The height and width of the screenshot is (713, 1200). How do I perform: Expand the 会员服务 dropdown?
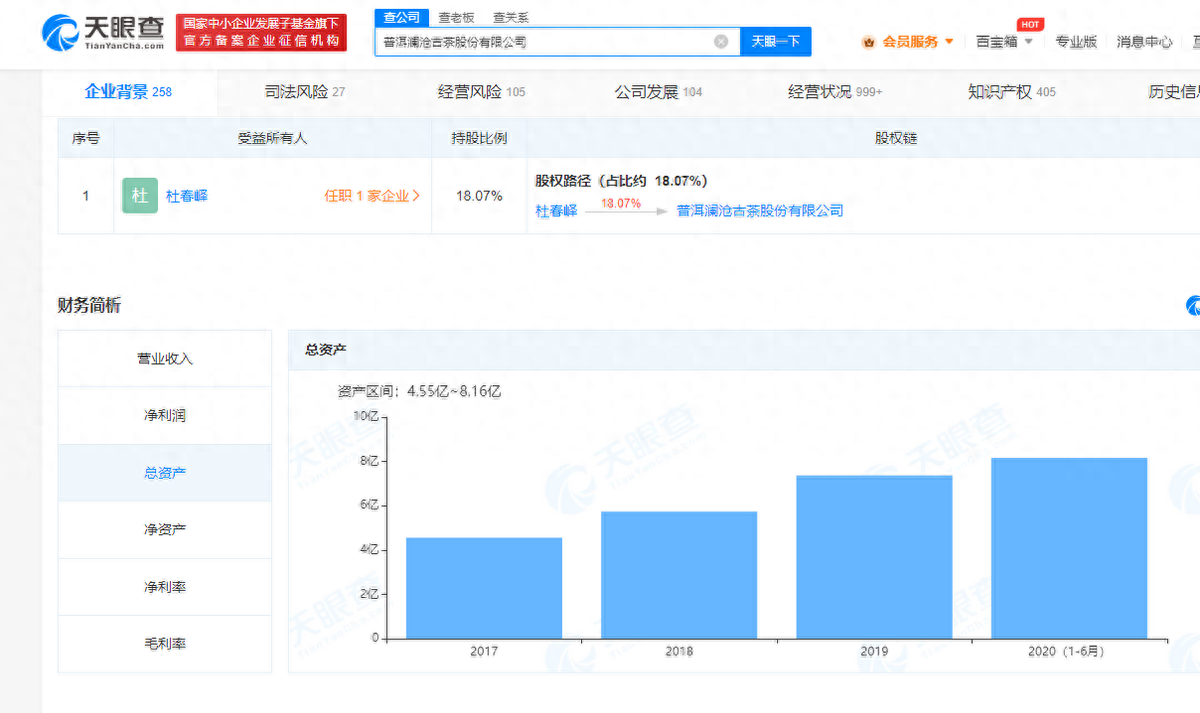click(x=948, y=42)
